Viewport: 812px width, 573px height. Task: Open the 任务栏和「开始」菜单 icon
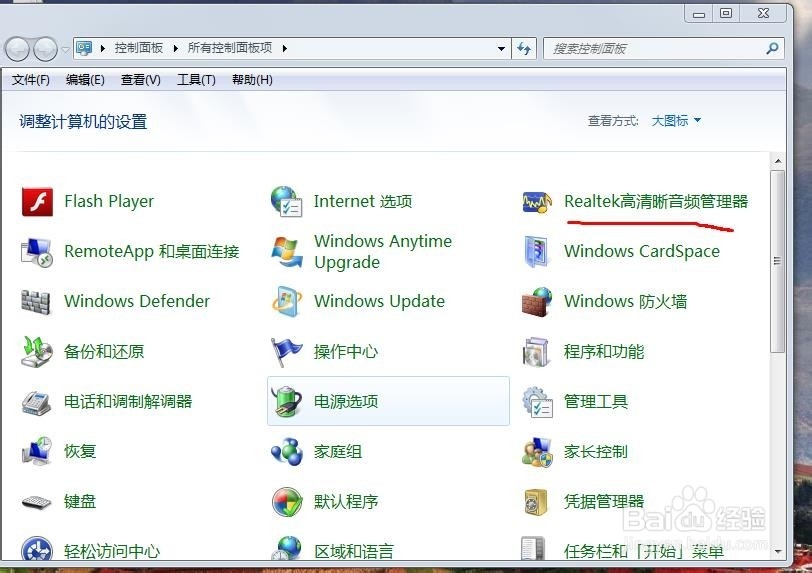533,549
